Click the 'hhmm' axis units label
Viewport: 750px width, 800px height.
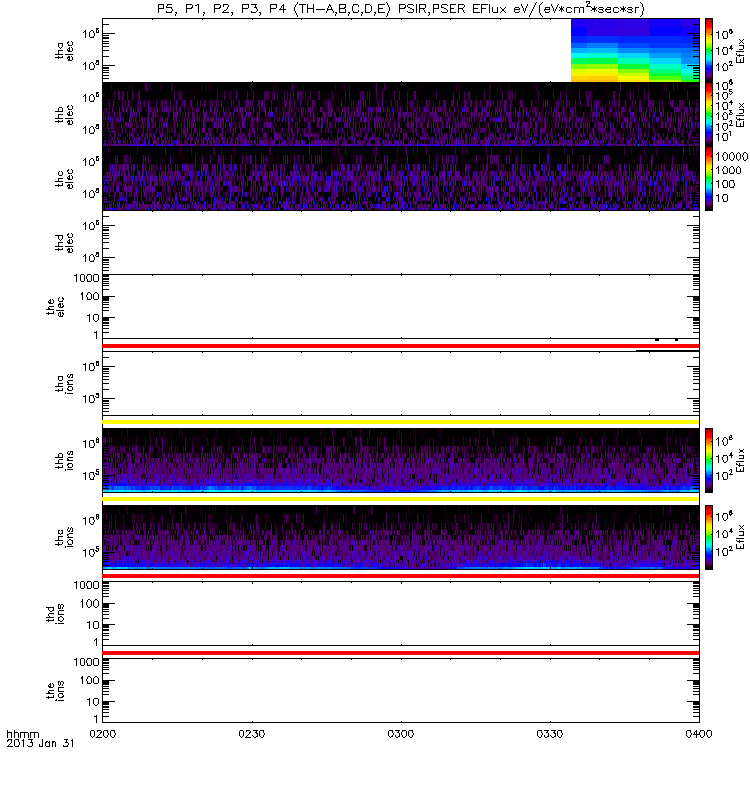22,734
